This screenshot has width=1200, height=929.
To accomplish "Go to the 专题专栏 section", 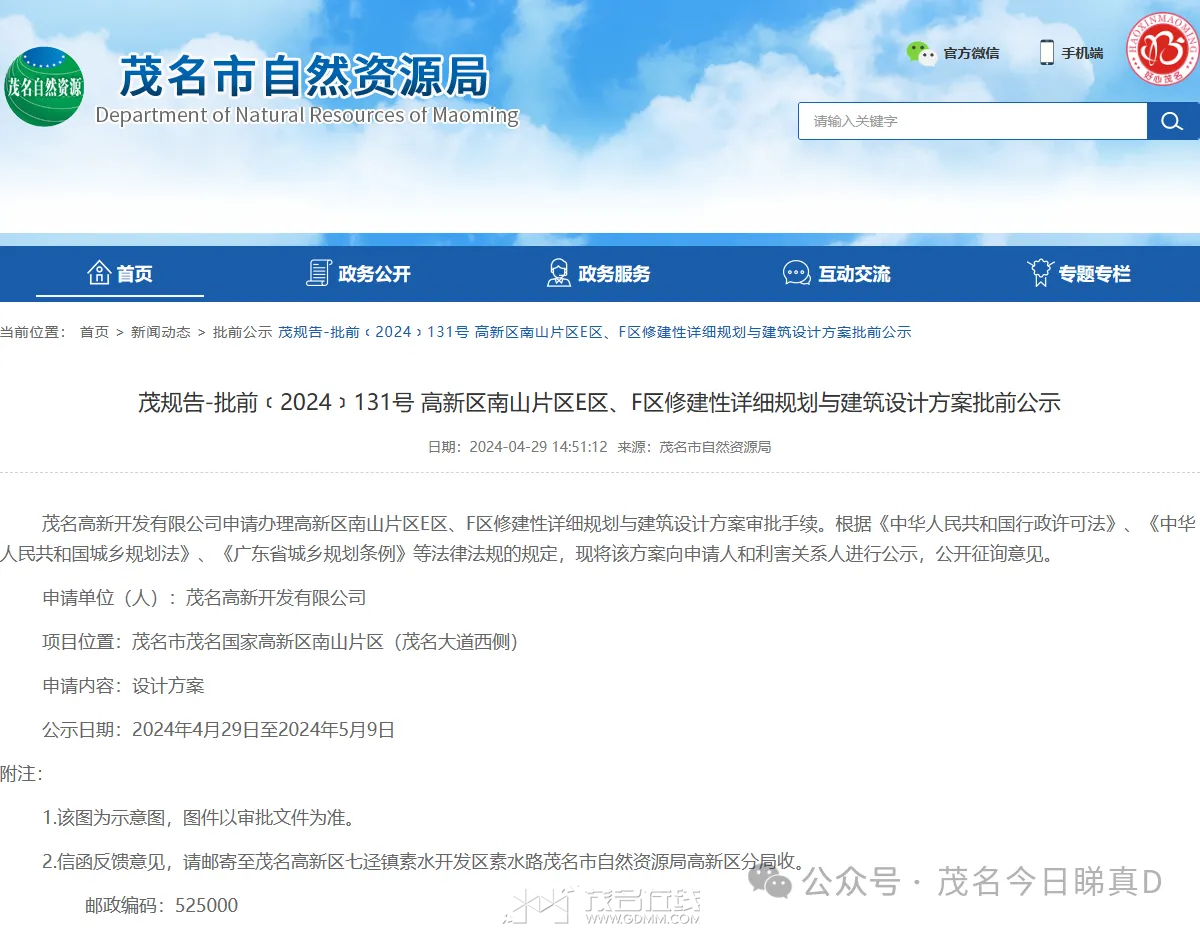I will pyautogui.click(x=1094, y=274).
